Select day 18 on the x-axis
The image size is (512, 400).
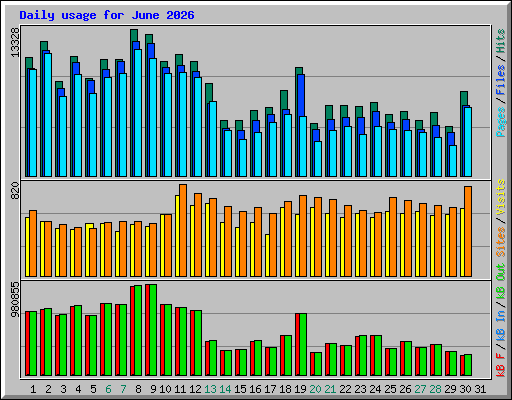[x=285, y=389]
